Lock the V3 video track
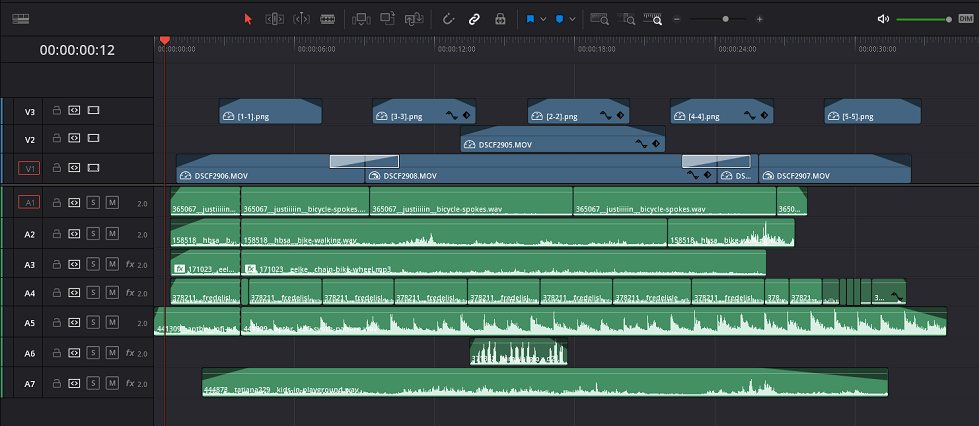979x426 pixels. [x=56, y=111]
